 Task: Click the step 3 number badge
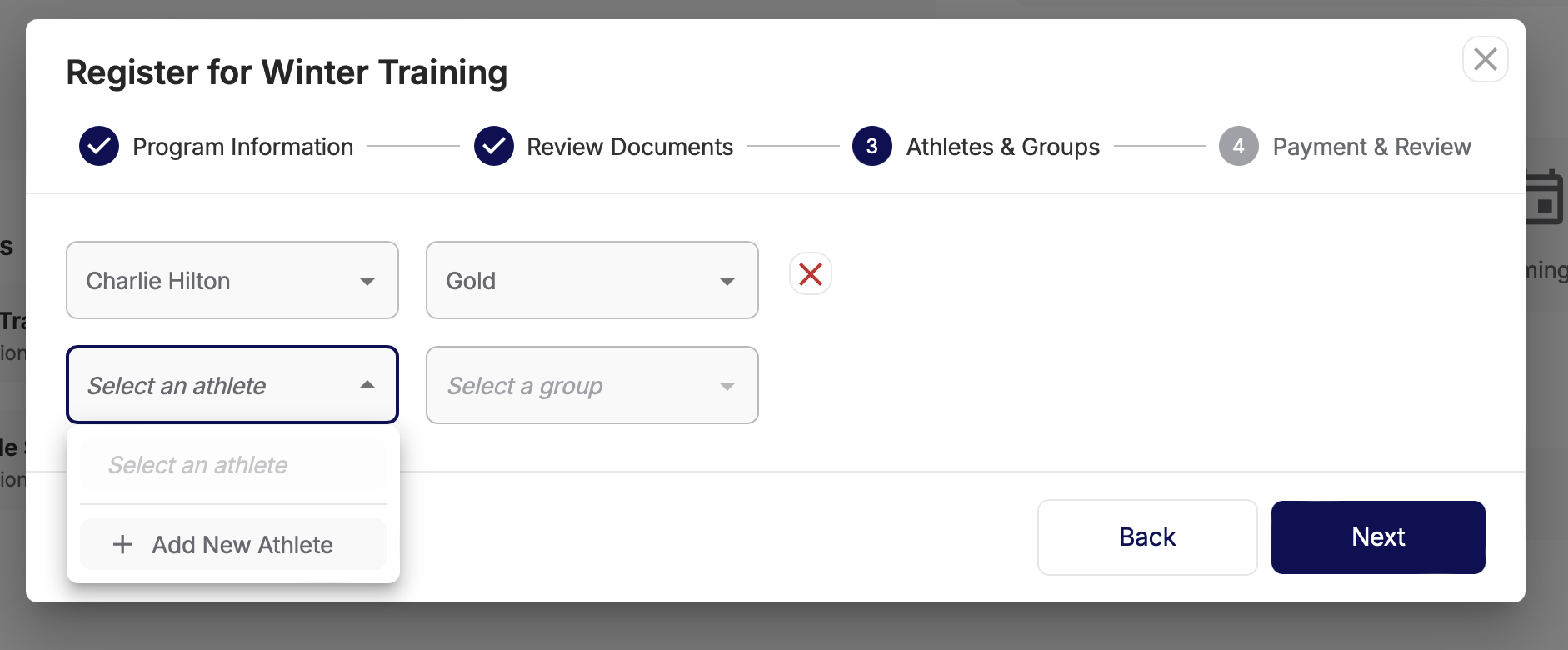tap(872, 146)
